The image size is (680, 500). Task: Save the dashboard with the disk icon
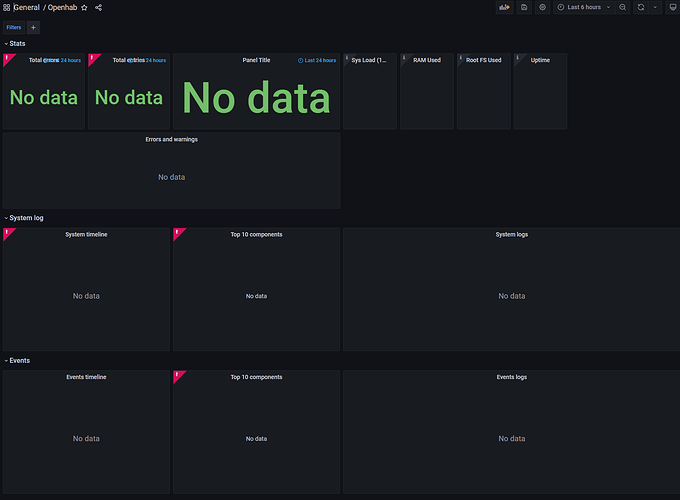click(x=524, y=7)
